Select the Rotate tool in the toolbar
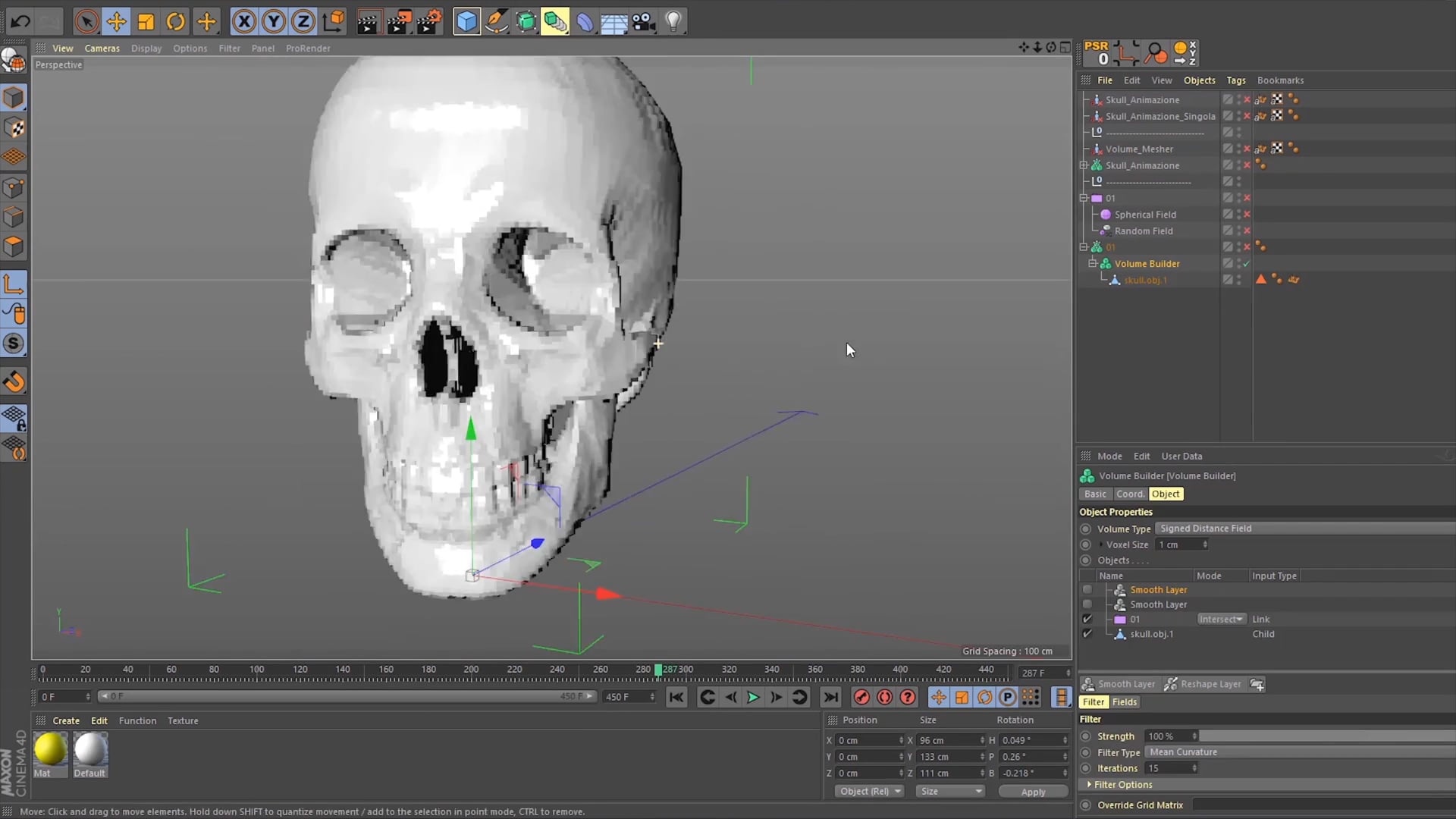This screenshot has width=1456, height=819. click(175, 21)
